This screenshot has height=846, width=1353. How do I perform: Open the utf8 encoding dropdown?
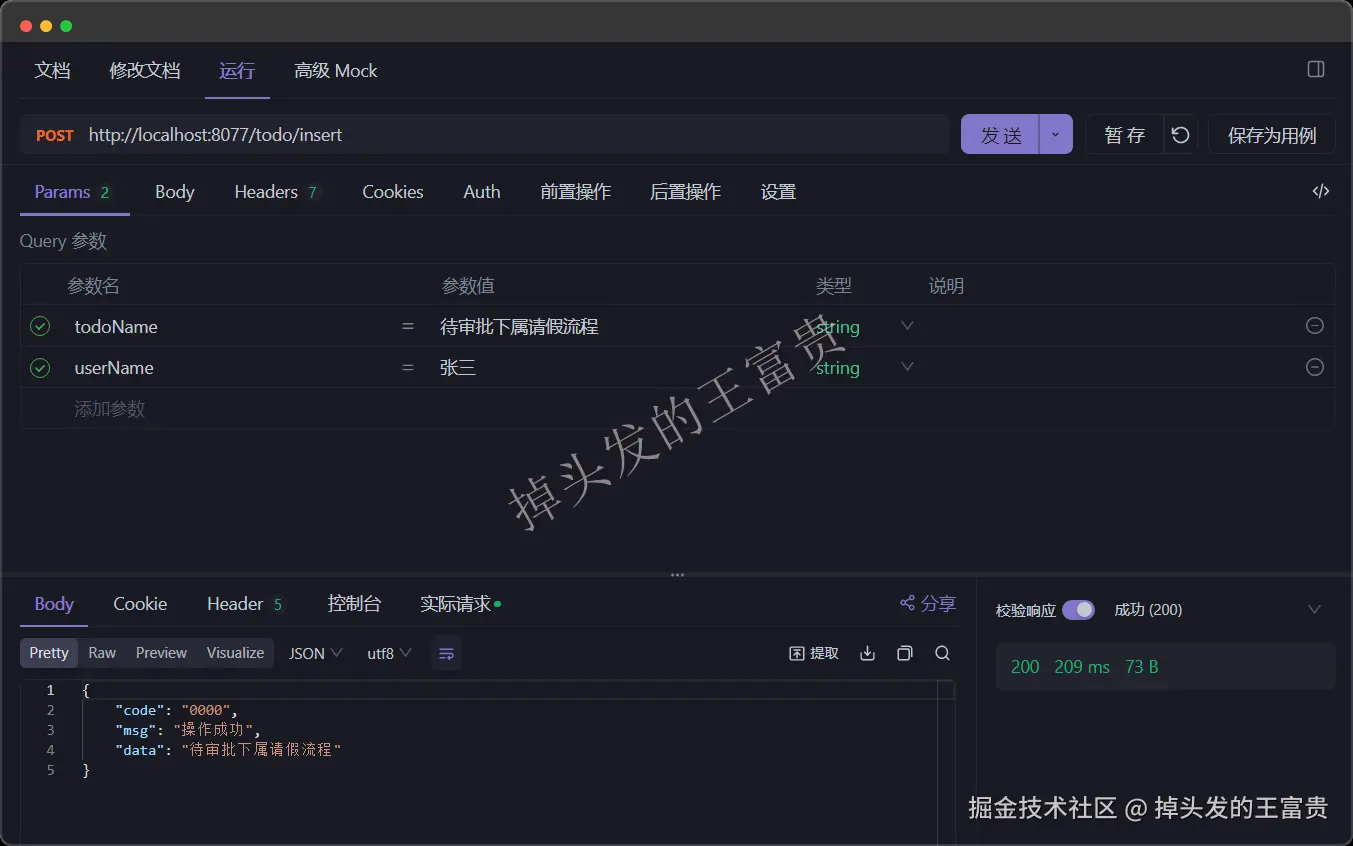(389, 653)
